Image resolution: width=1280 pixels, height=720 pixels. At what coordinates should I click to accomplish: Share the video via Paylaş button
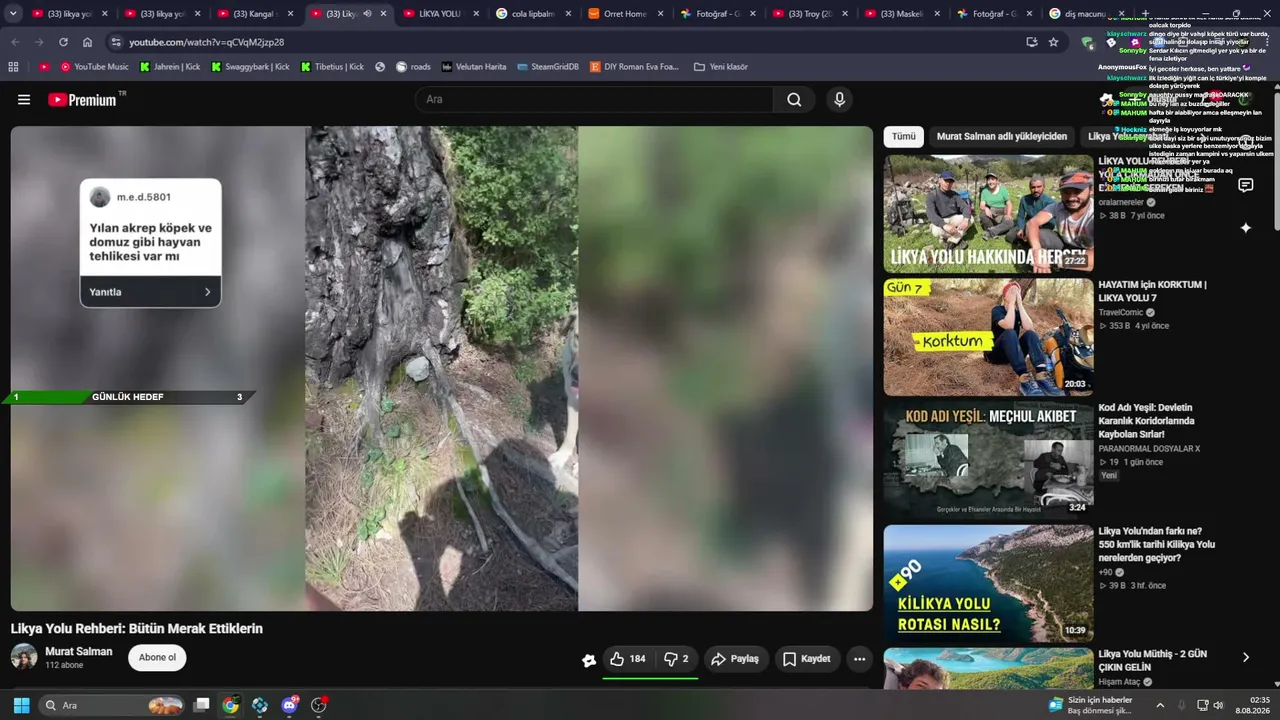(735, 659)
